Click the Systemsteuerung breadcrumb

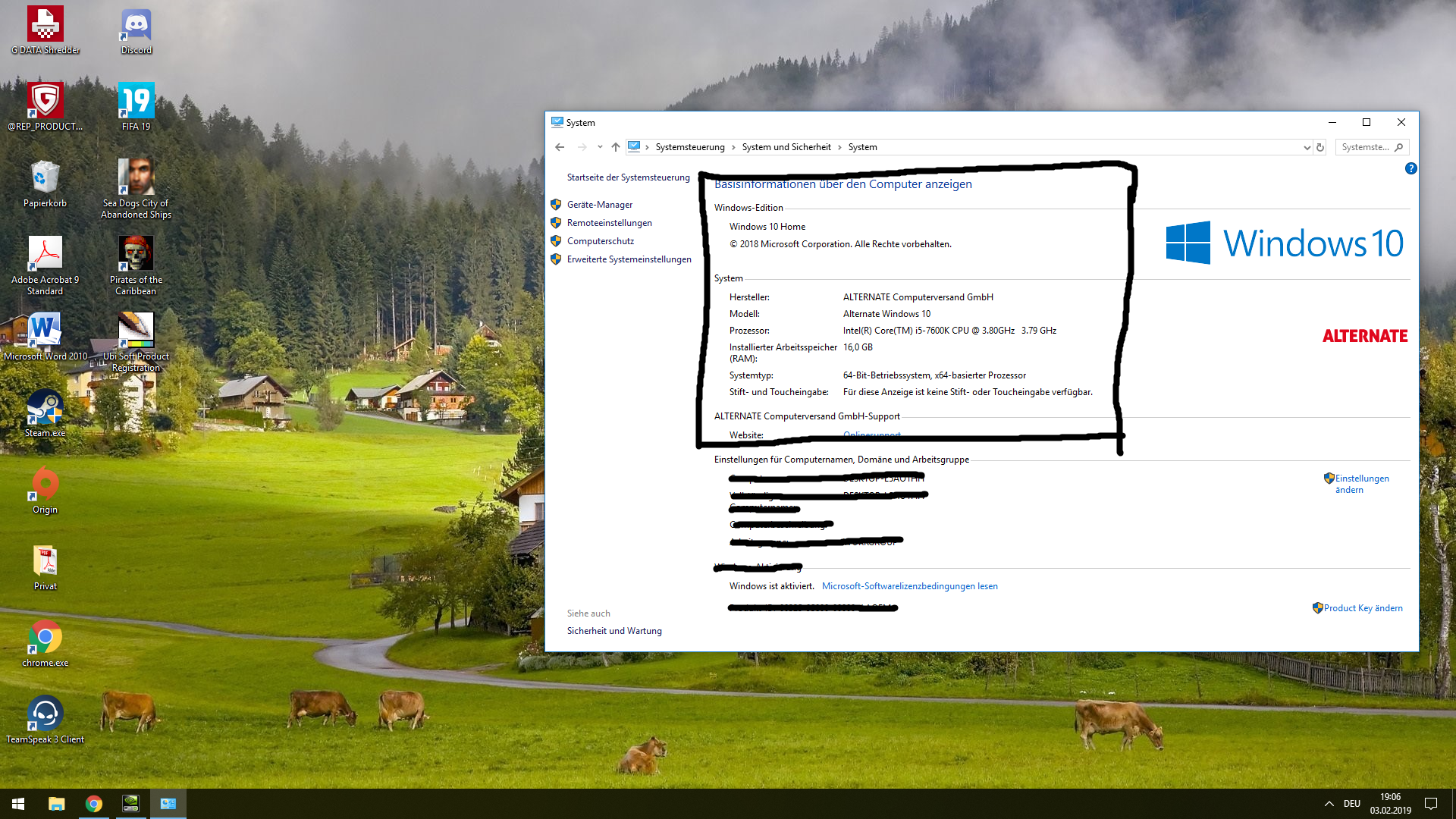[x=690, y=147]
